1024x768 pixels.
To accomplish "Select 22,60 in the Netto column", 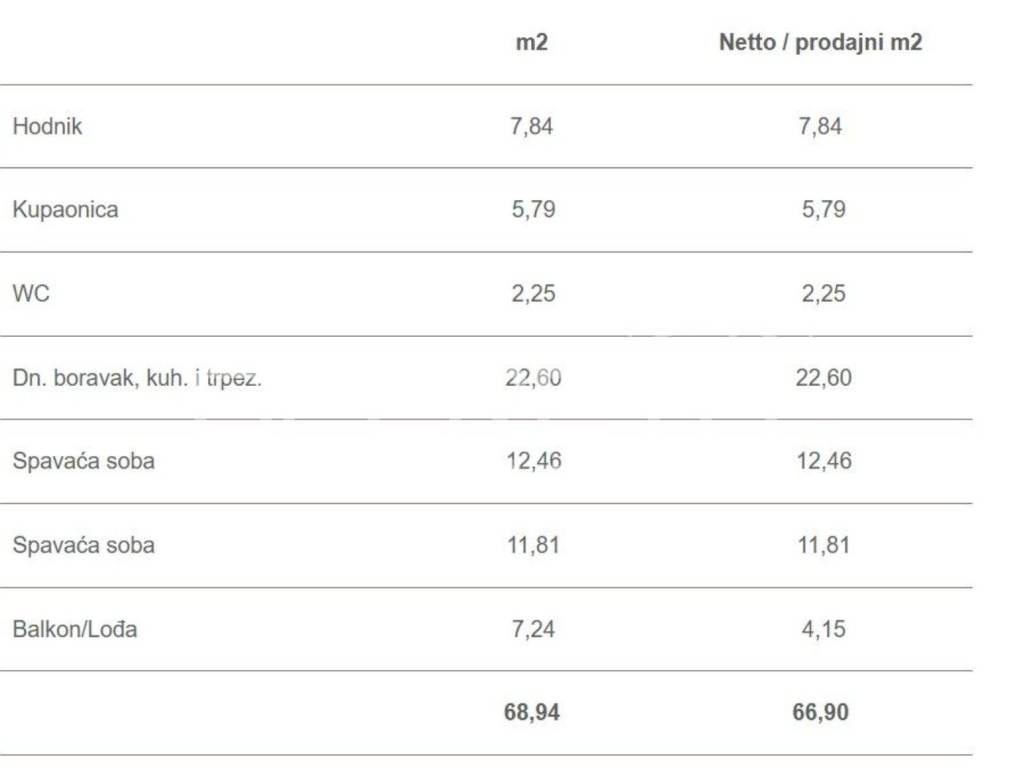I will tap(823, 378).
